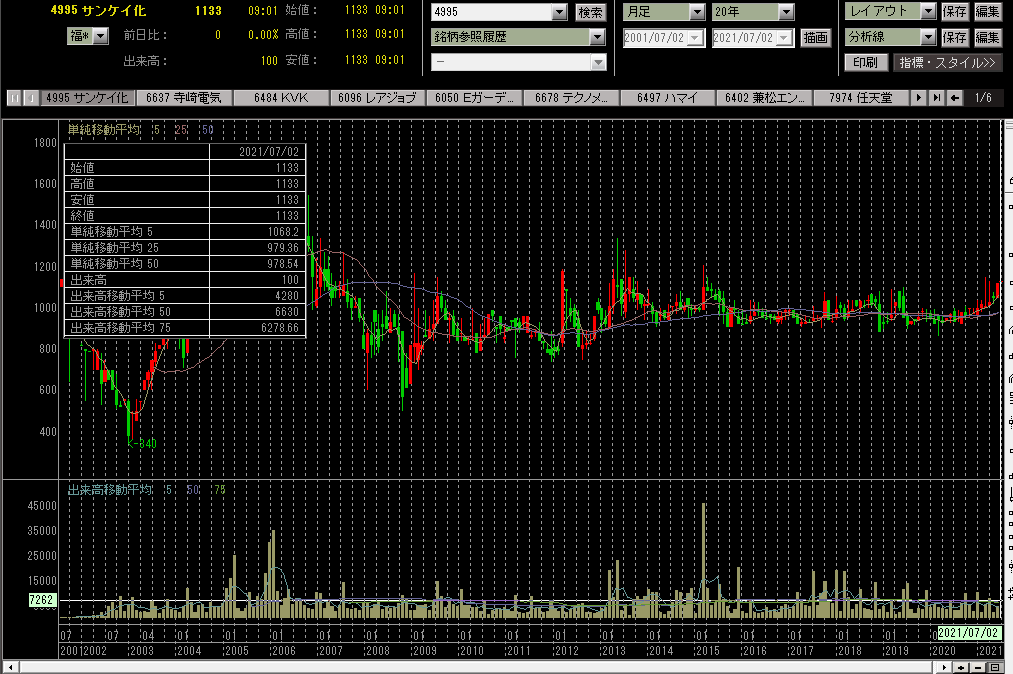Viewport: 1013px width, 674px height.
Task: Click the play next-stock arrow icon
Action: 920,98
